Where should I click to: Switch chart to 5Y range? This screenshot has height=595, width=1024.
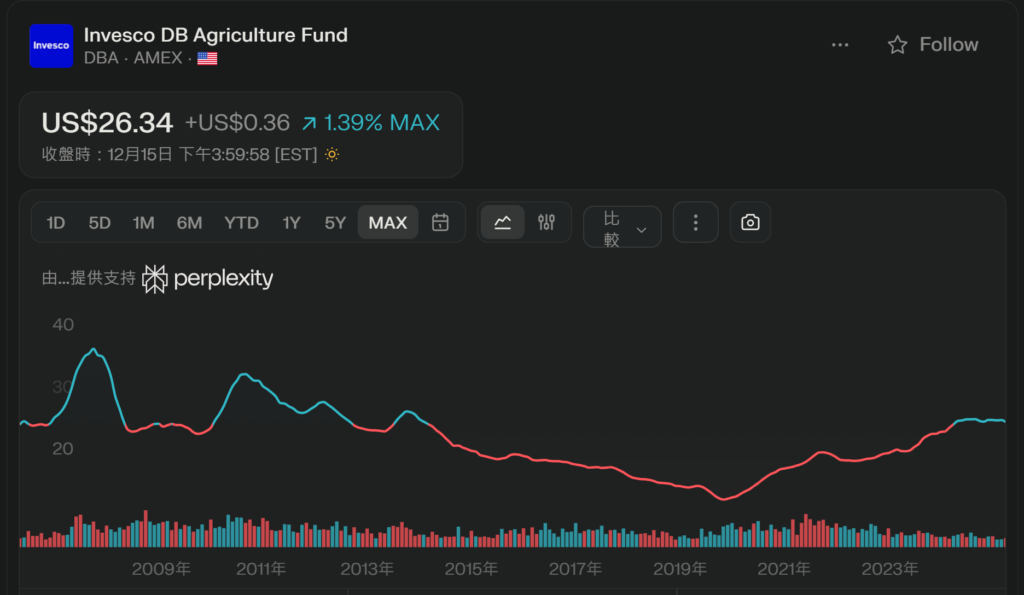(335, 223)
